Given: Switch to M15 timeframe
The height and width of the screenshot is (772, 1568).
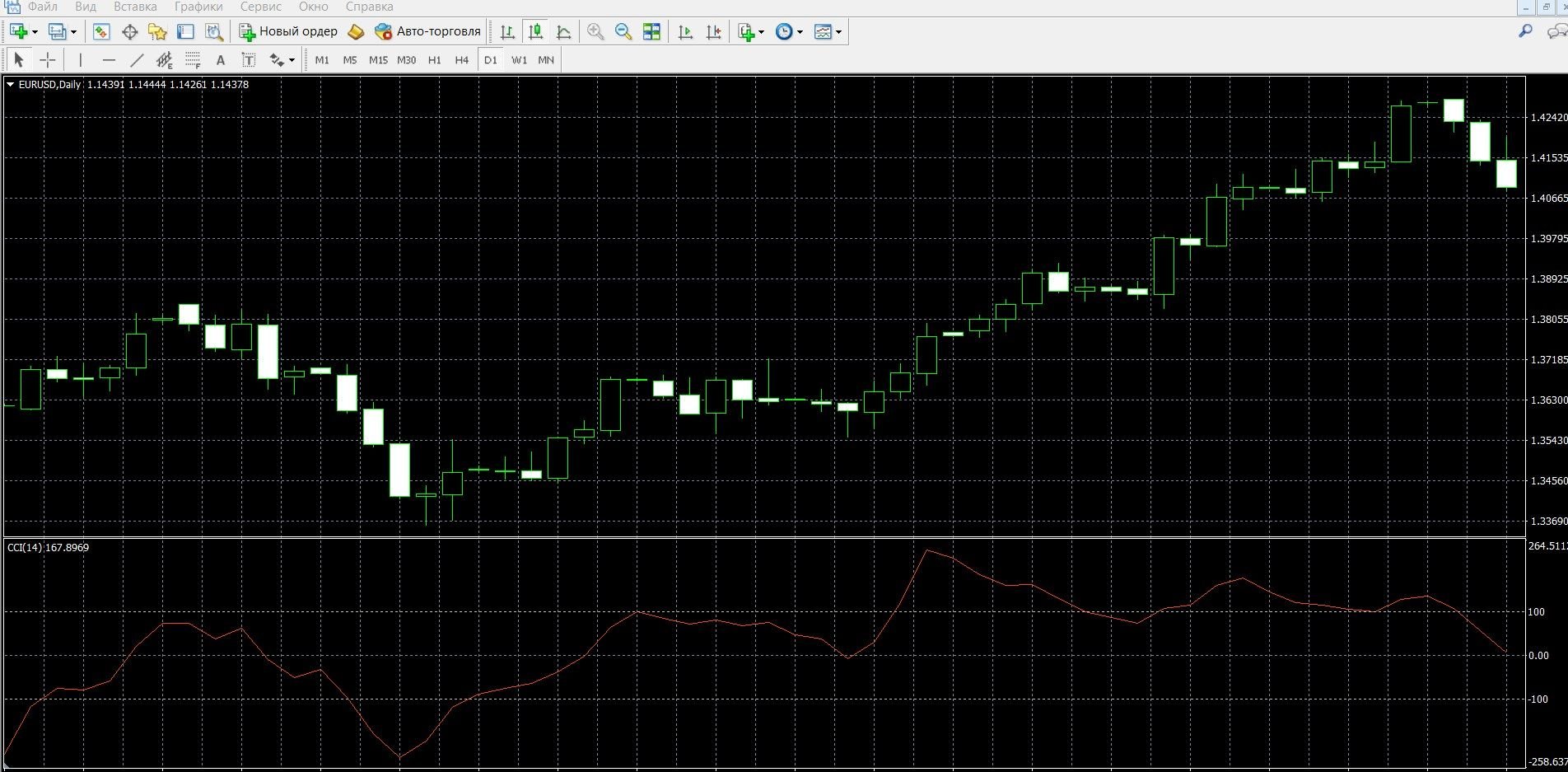Looking at the screenshot, I should point(378,60).
